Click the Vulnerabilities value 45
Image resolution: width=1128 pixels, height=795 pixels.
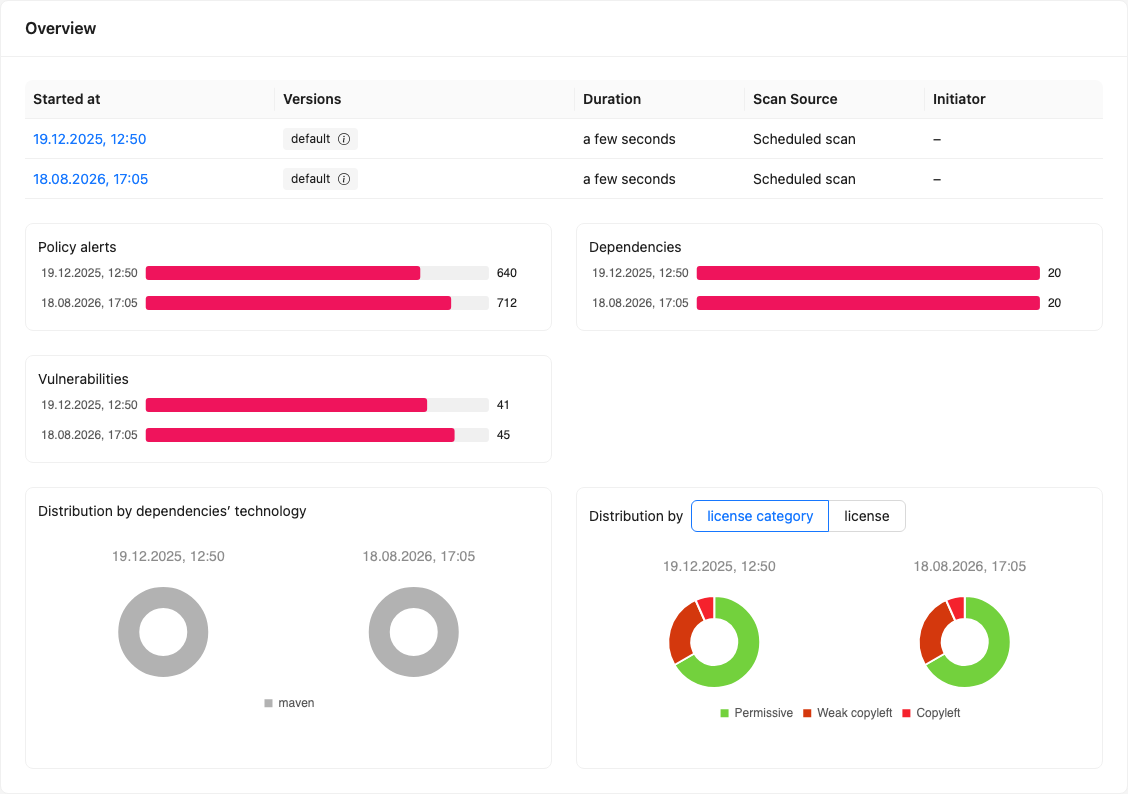click(503, 435)
